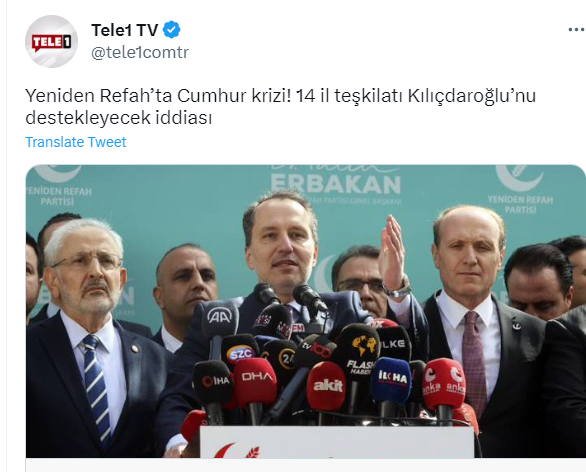Image resolution: width=586 pixels, height=472 pixels.
Task: Click the white podium with crescent emblem
Action: pos(337,442)
